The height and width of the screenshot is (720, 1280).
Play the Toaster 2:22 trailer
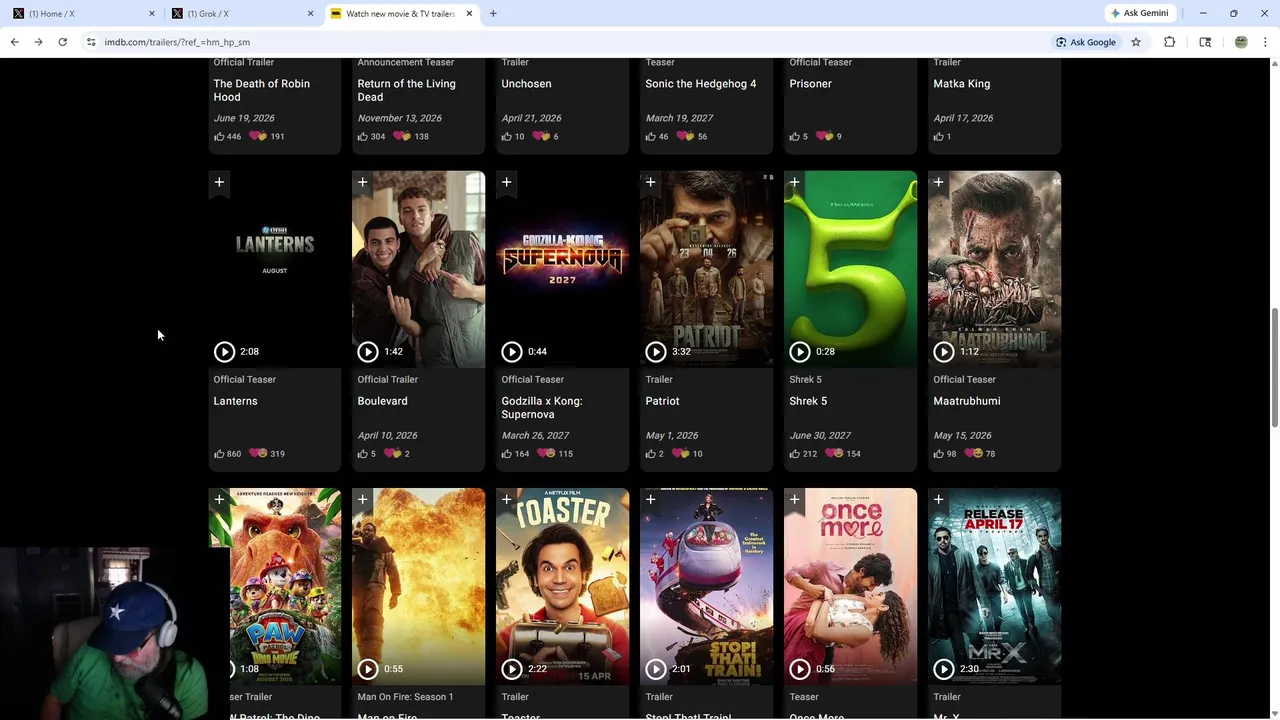coord(512,669)
